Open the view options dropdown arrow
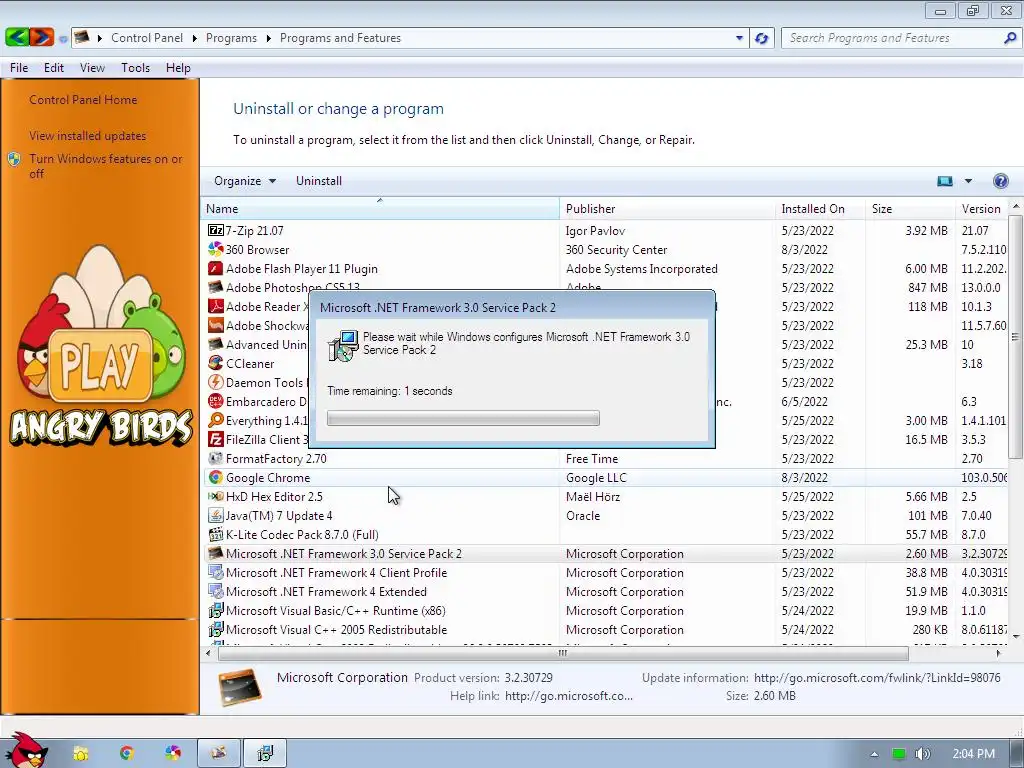Screen dimensions: 1024x768 tap(968, 181)
